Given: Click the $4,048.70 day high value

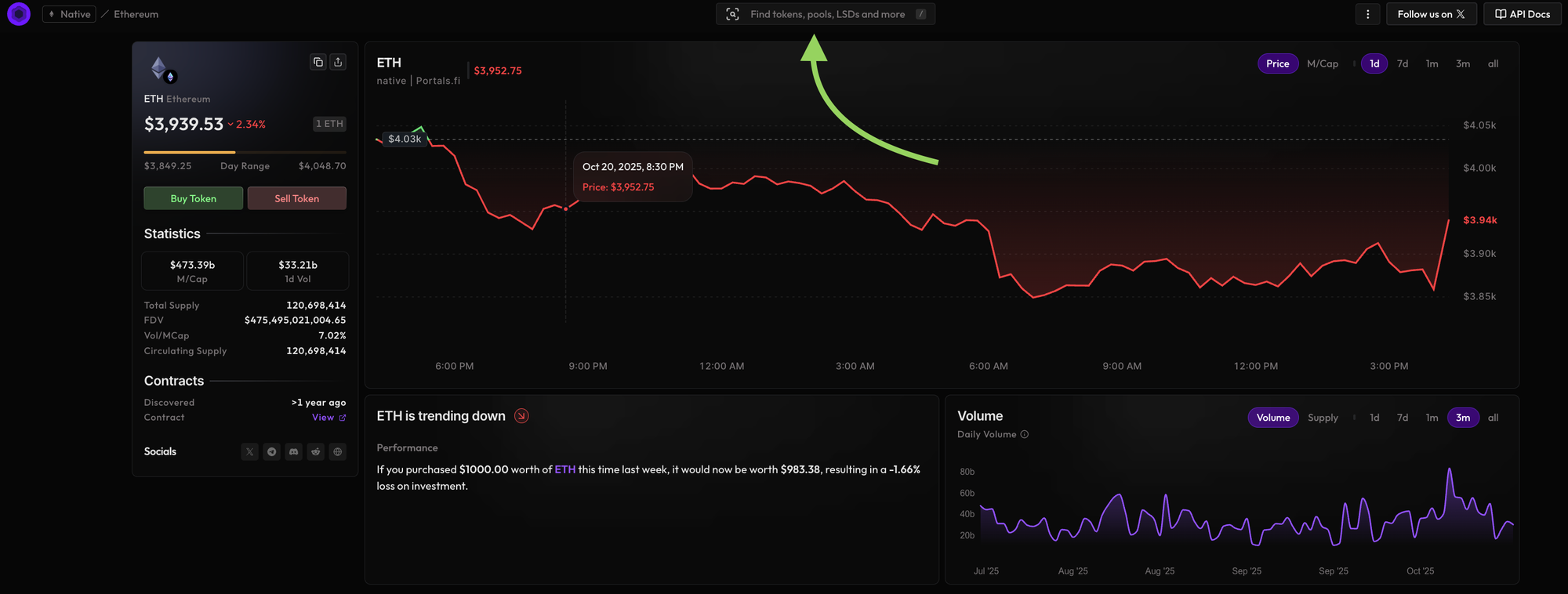Looking at the screenshot, I should coord(322,166).
